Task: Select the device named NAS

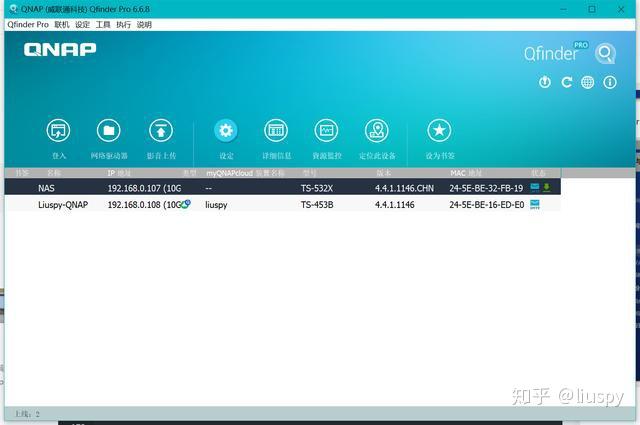Action: (46, 188)
